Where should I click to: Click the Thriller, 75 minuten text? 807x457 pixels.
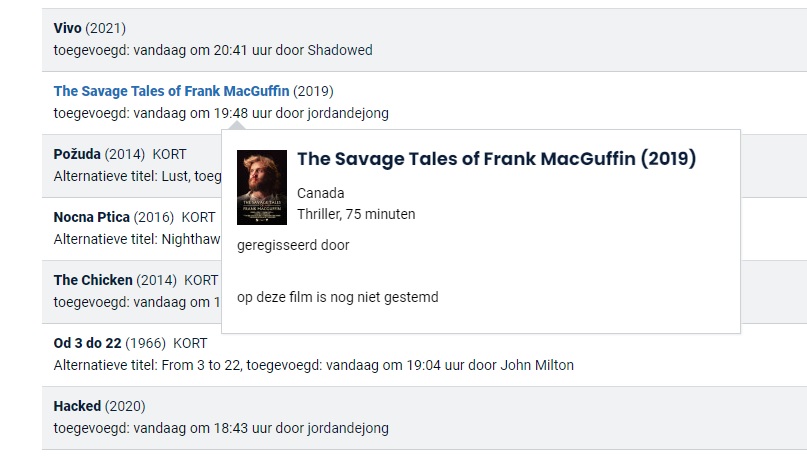356,214
